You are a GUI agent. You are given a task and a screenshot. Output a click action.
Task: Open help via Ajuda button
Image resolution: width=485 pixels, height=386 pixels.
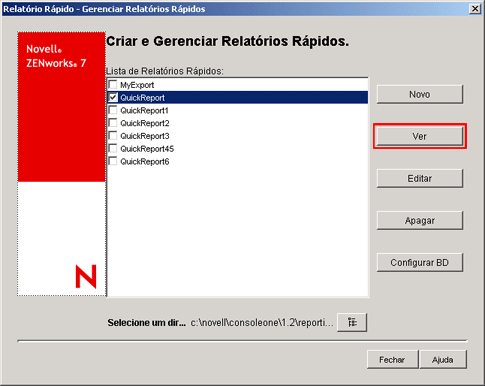point(443,359)
